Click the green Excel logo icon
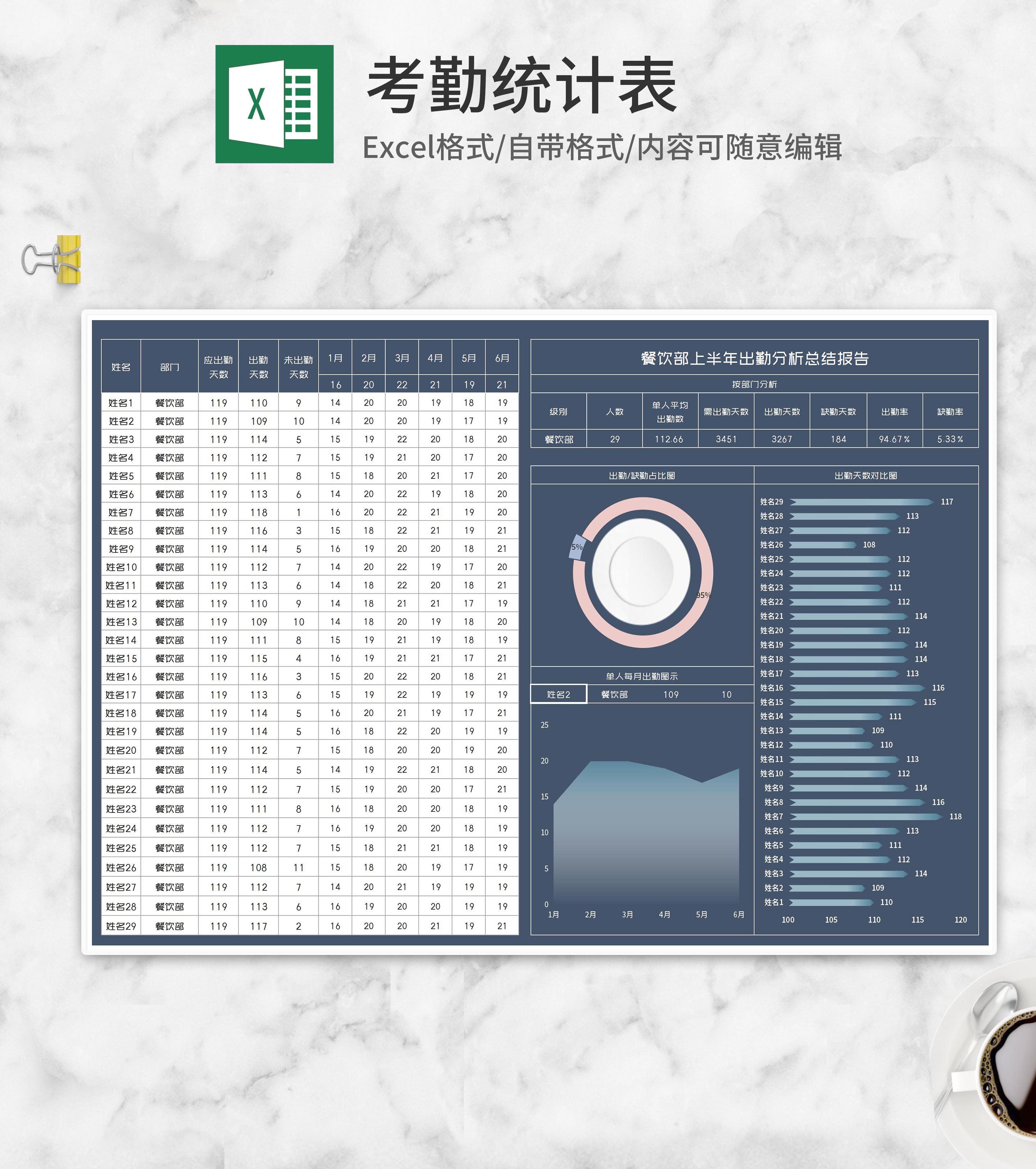Screen dimensions: 1036x1169 (274, 104)
